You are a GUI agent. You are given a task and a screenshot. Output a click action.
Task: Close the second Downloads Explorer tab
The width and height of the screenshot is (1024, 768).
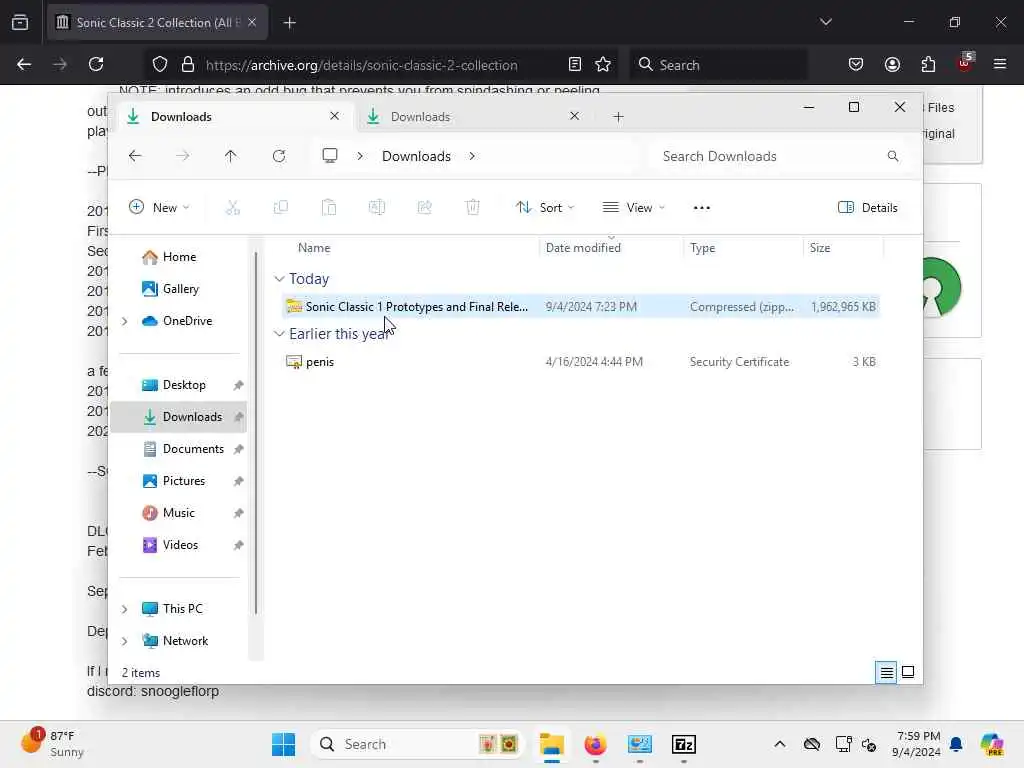575,116
